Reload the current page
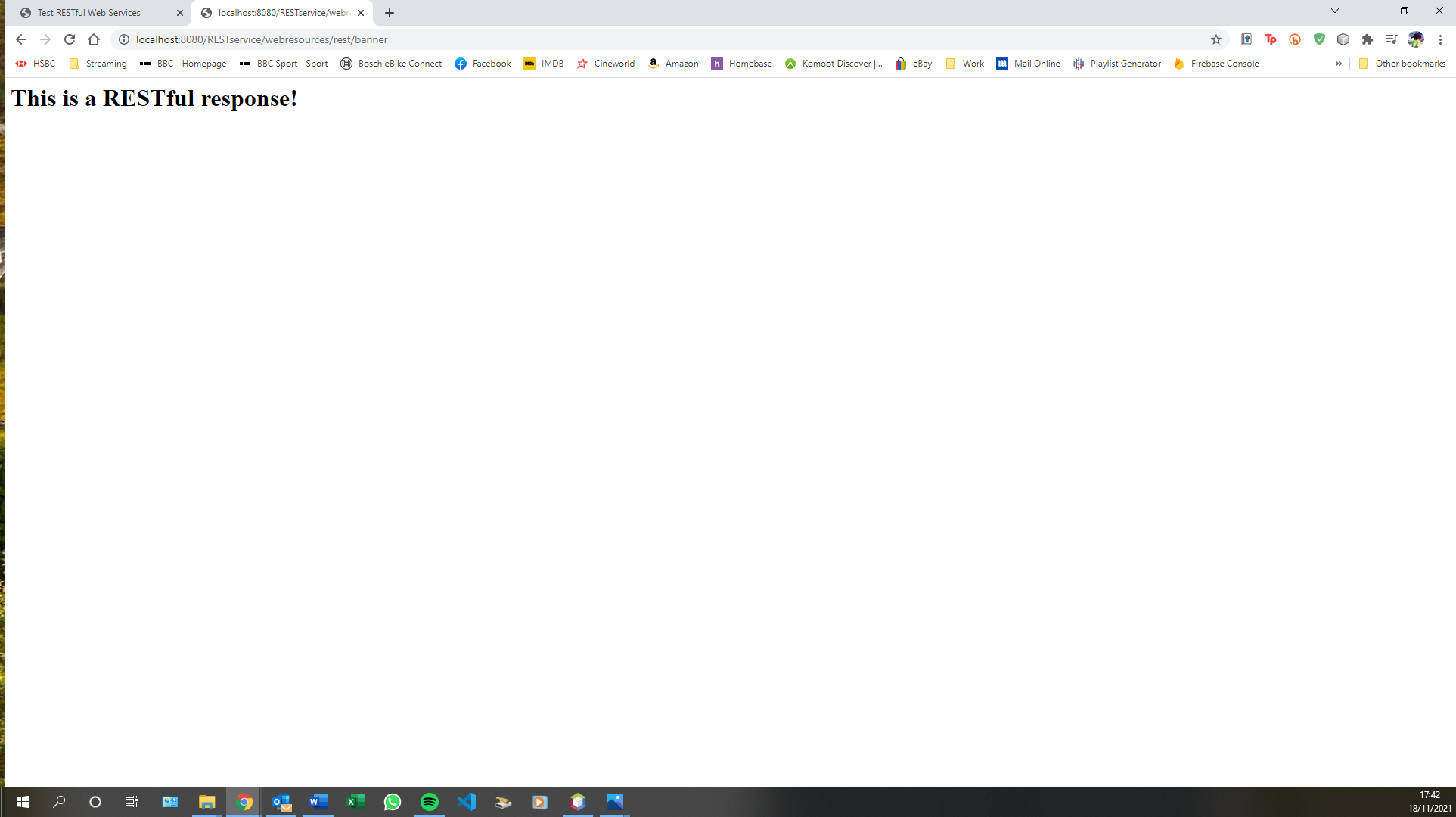The image size is (1456, 817). click(70, 39)
